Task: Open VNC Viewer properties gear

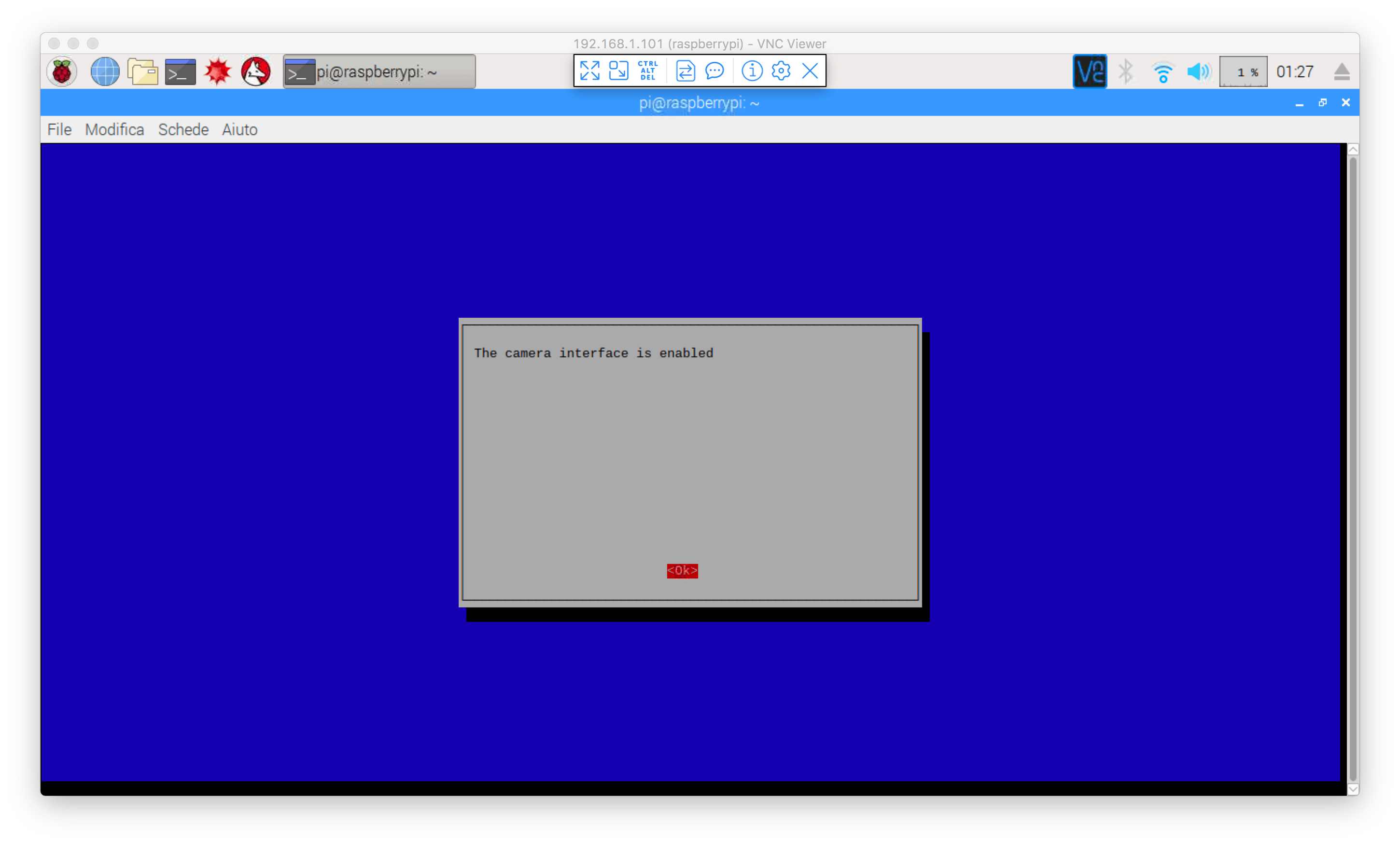Action: click(781, 70)
